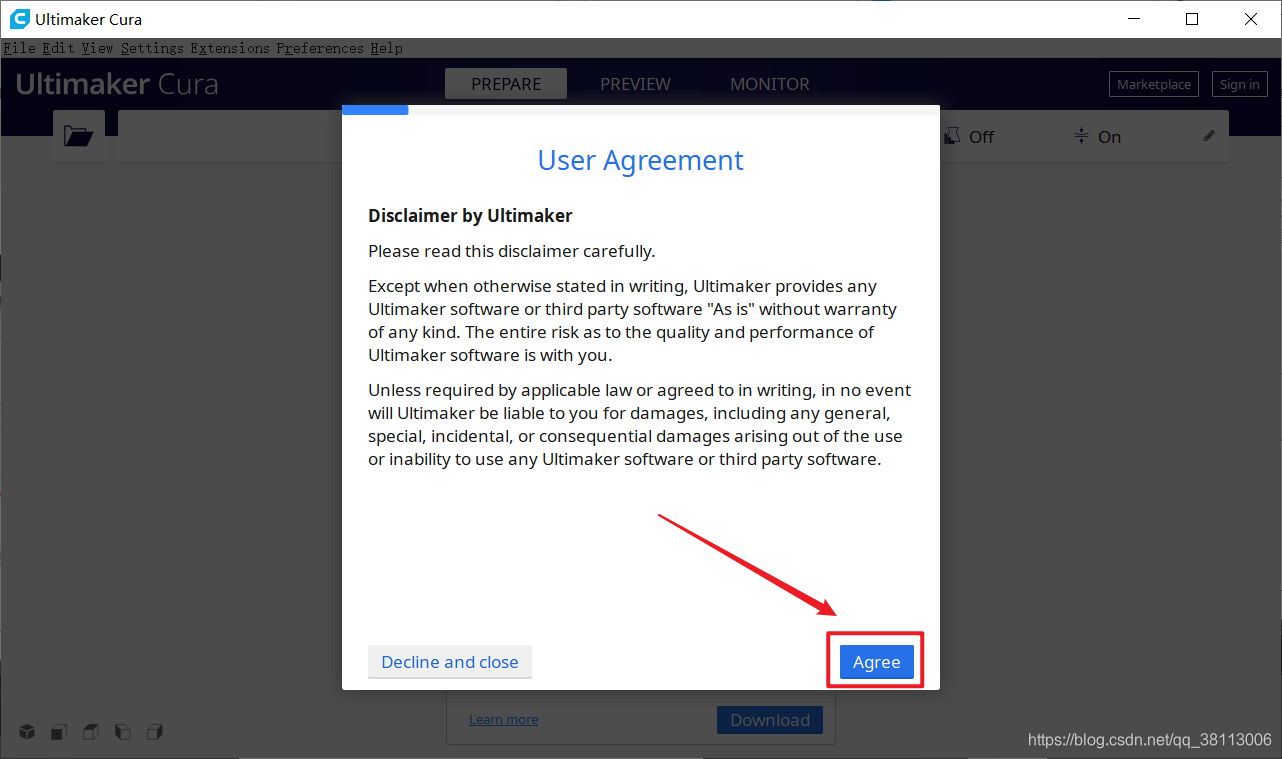
Task: Select the left view cube icon
Action: coord(123,732)
